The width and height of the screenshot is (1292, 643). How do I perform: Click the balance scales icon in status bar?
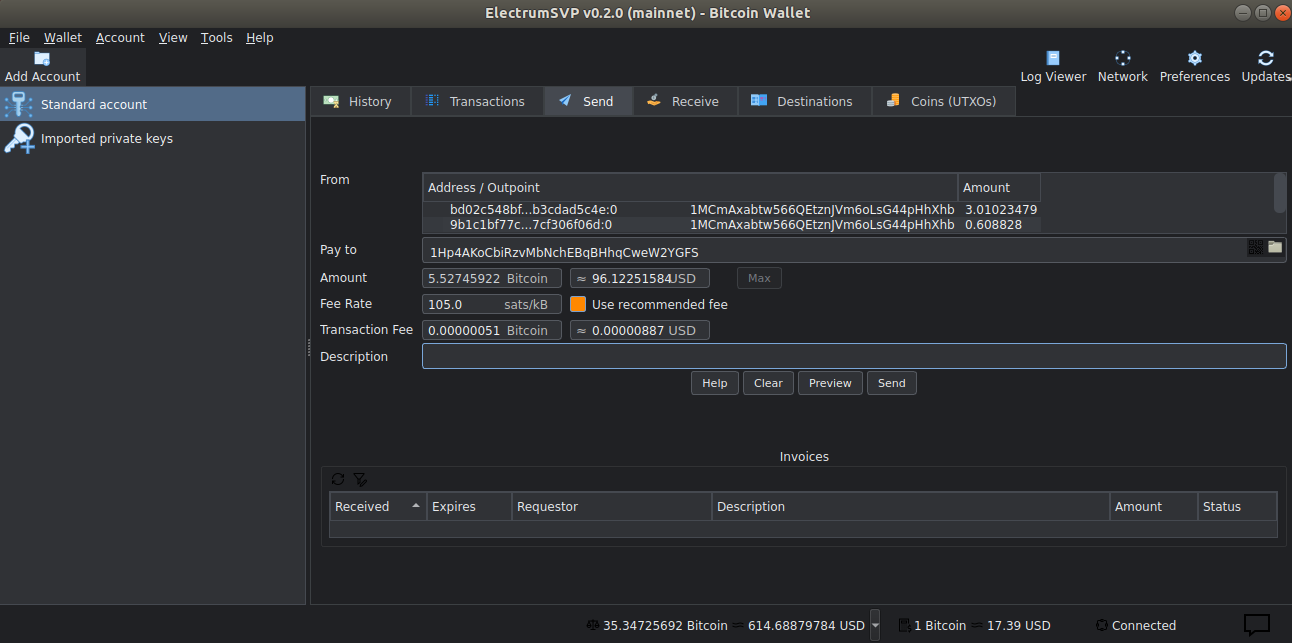pos(594,625)
